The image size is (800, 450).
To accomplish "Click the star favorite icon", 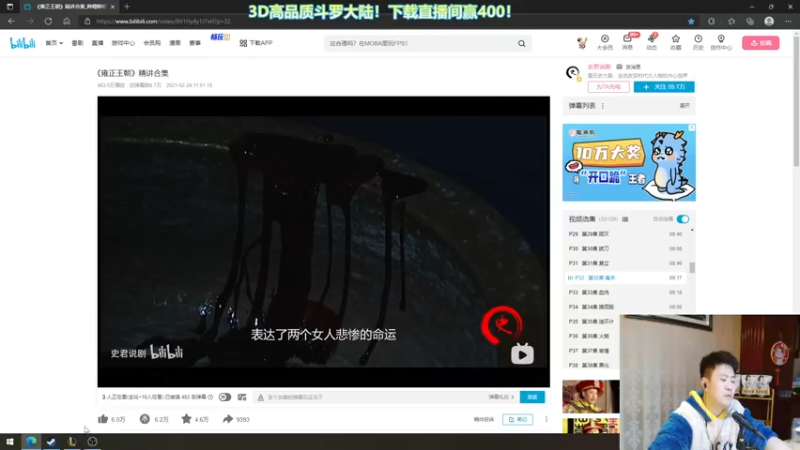I will click(x=186, y=419).
